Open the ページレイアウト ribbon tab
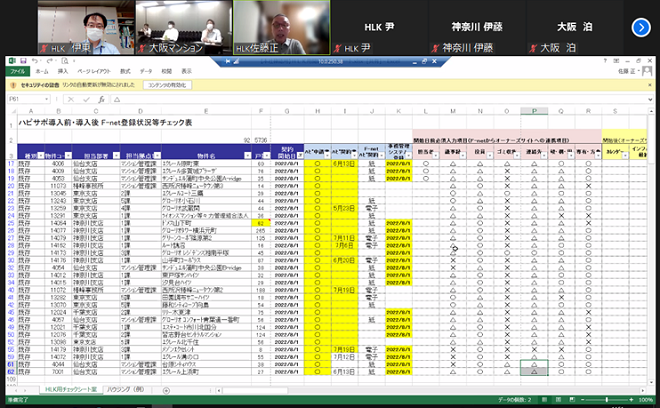The height and width of the screenshot is (408, 660). [94, 71]
